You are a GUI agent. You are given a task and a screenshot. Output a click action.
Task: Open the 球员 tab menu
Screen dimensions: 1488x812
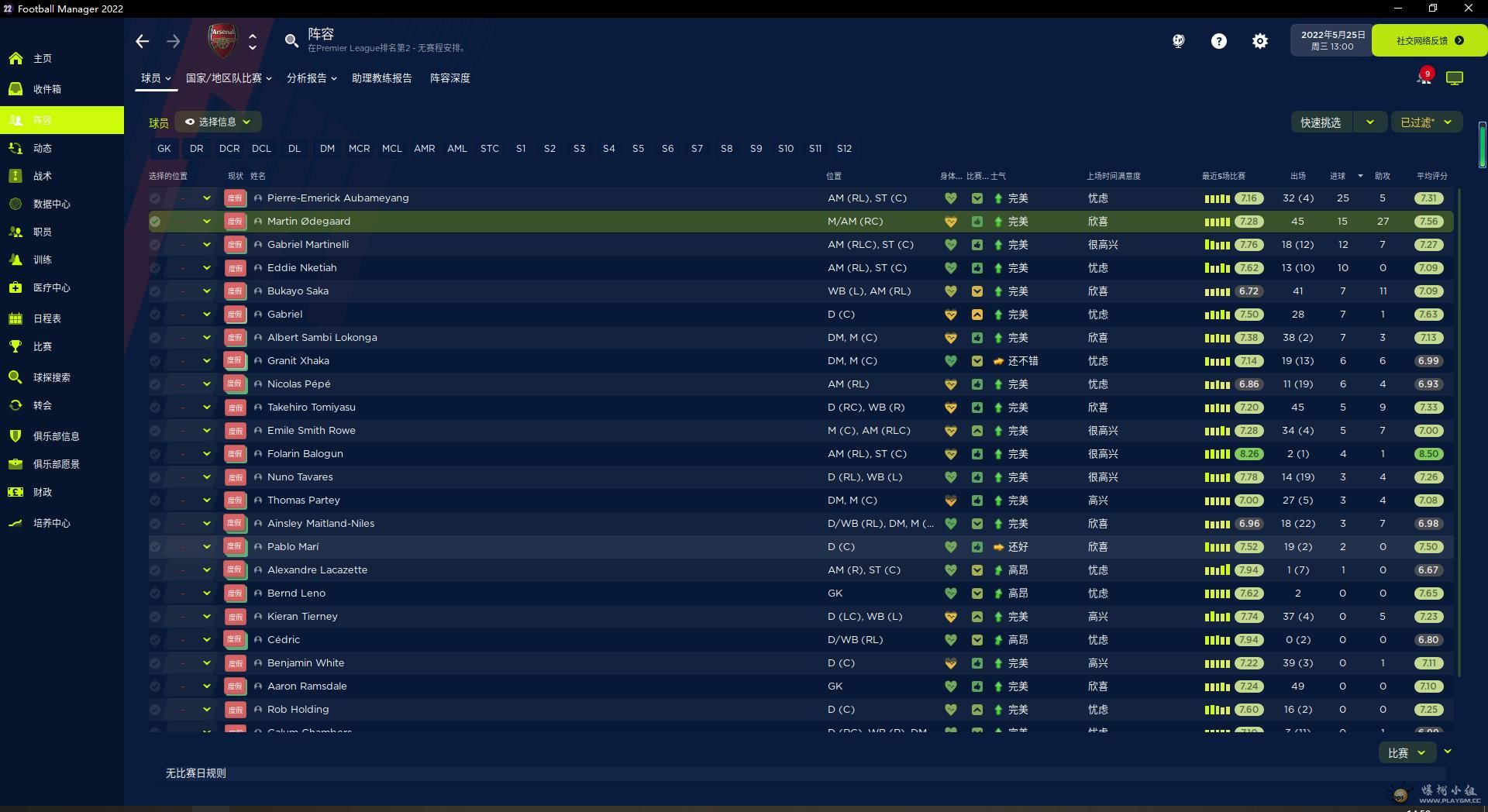[156, 78]
